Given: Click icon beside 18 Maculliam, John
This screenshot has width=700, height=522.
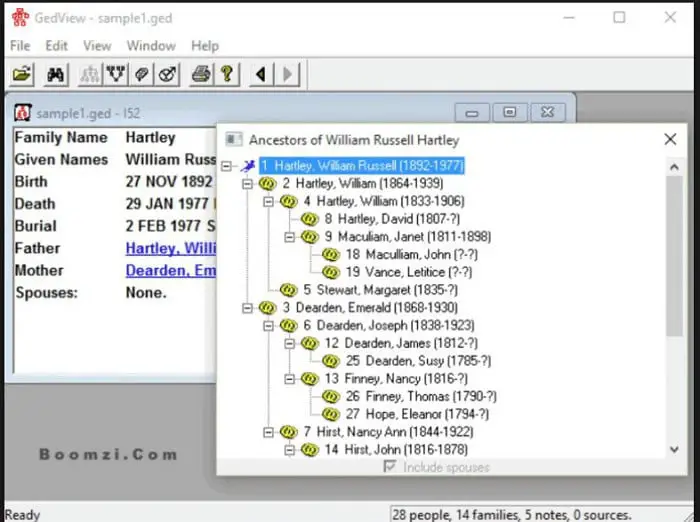Looking at the screenshot, I should (331, 255).
